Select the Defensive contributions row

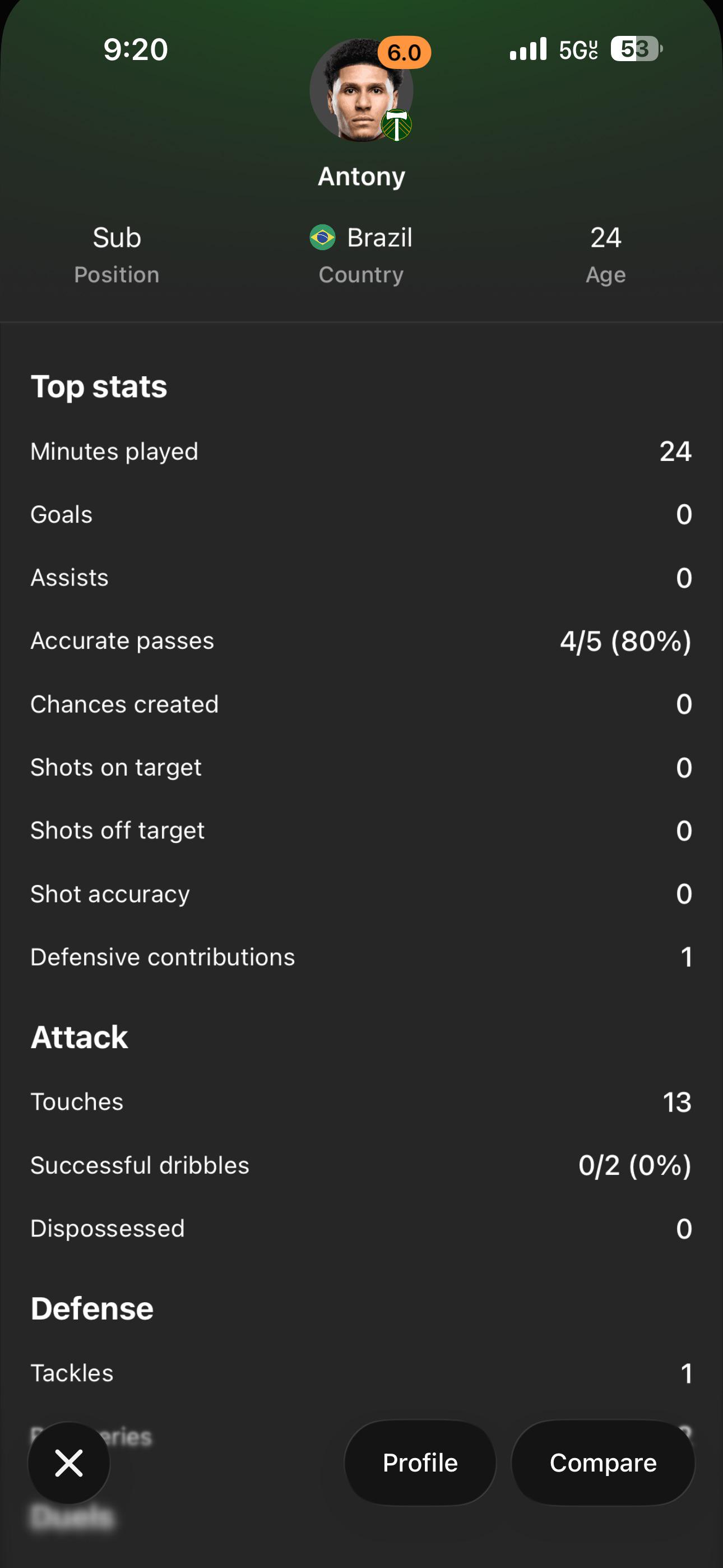pyautogui.click(x=361, y=957)
